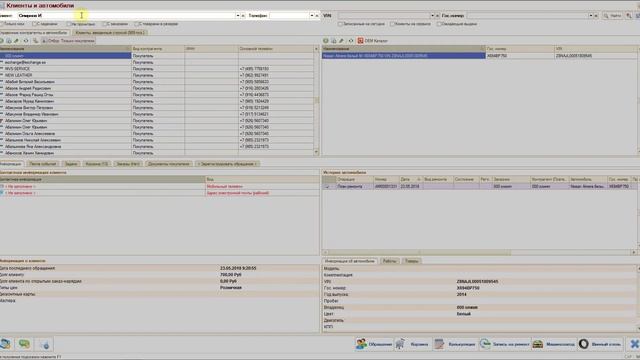Click the first icon in the bottom-left corner
The image size is (640, 360).
(x=5, y=344)
